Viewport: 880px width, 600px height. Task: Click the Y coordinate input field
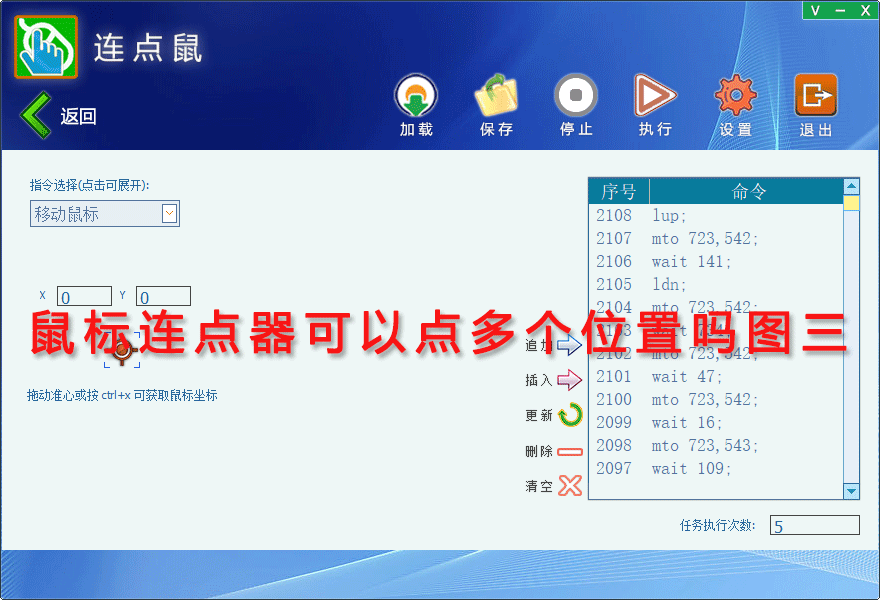[163, 296]
